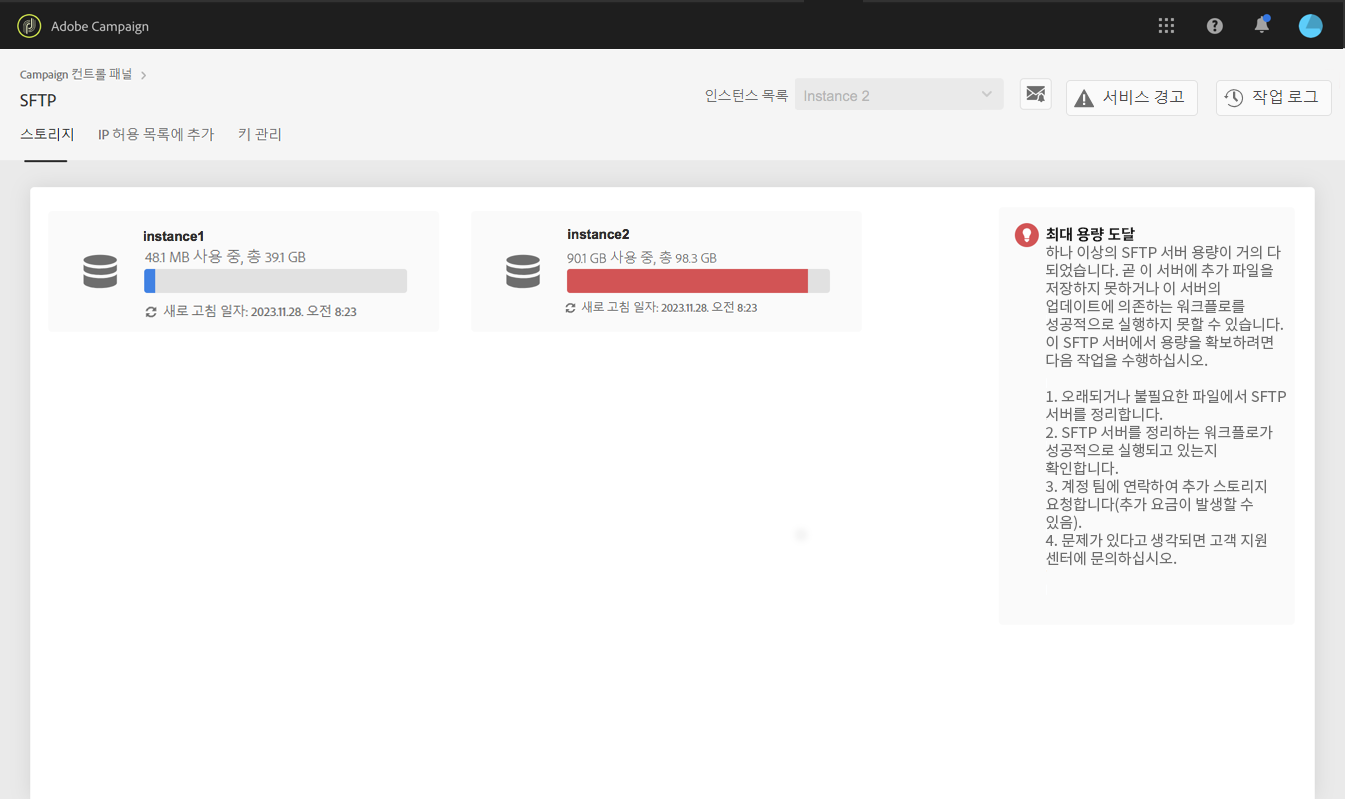This screenshot has width=1345, height=799.
Task: Open the notifications bell icon
Action: [x=1262, y=25]
